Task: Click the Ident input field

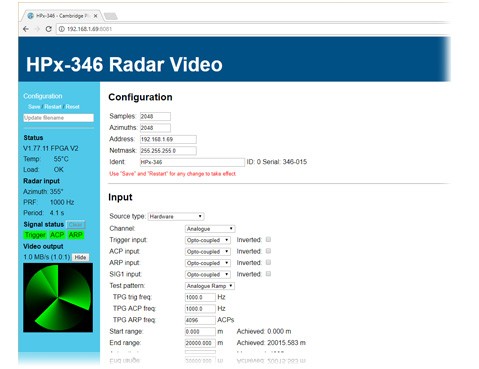Action: coord(192,162)
